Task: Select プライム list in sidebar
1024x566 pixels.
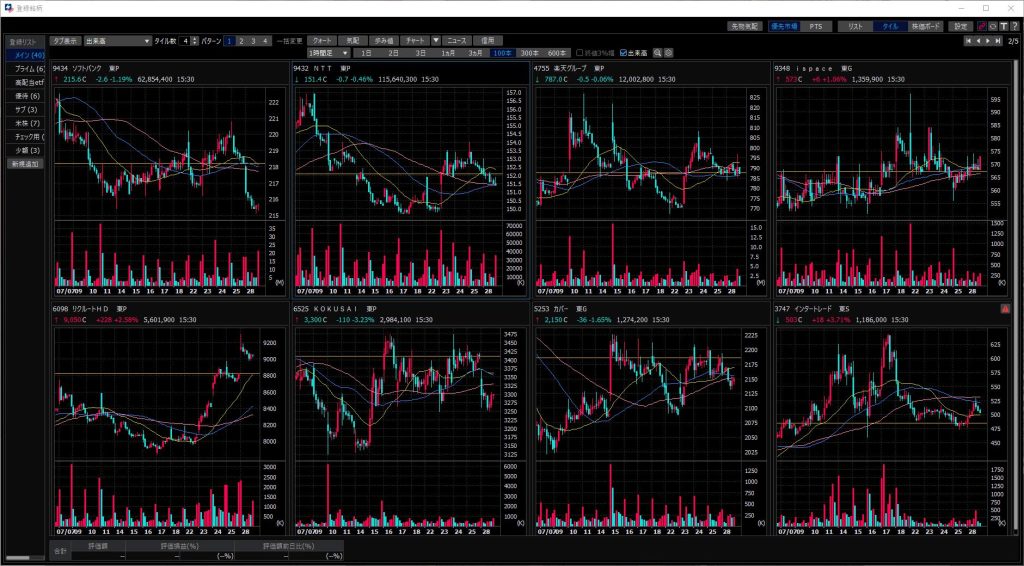Action: tap(27, 68)
